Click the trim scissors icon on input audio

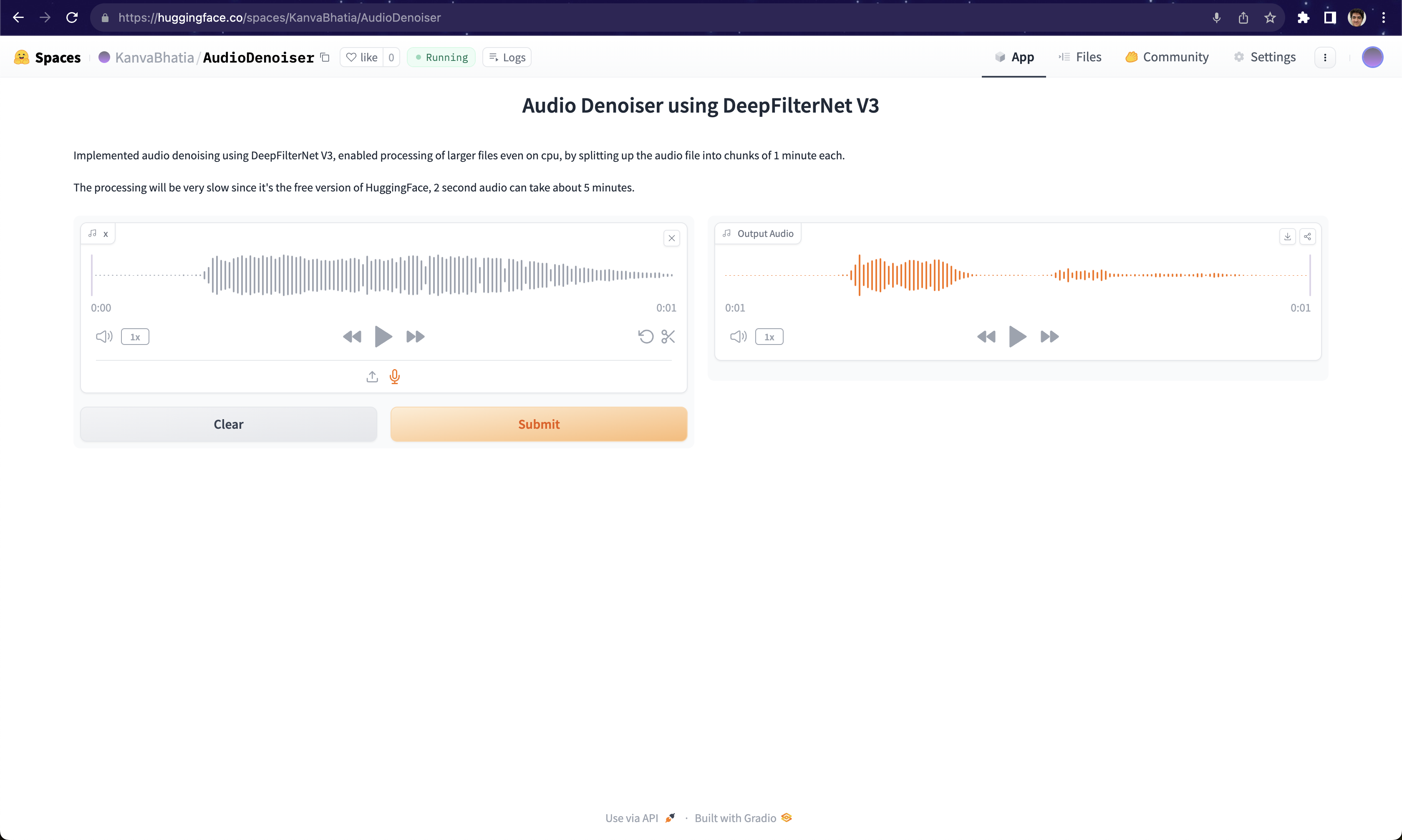pyautogui.click(x=668, y=337)
